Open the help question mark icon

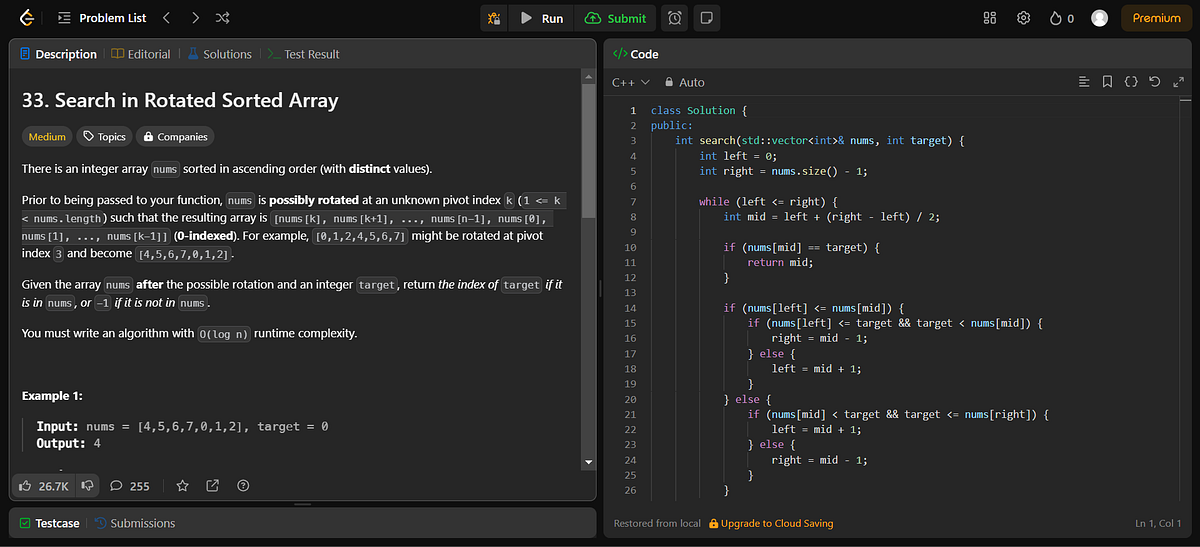click(242, 486)
